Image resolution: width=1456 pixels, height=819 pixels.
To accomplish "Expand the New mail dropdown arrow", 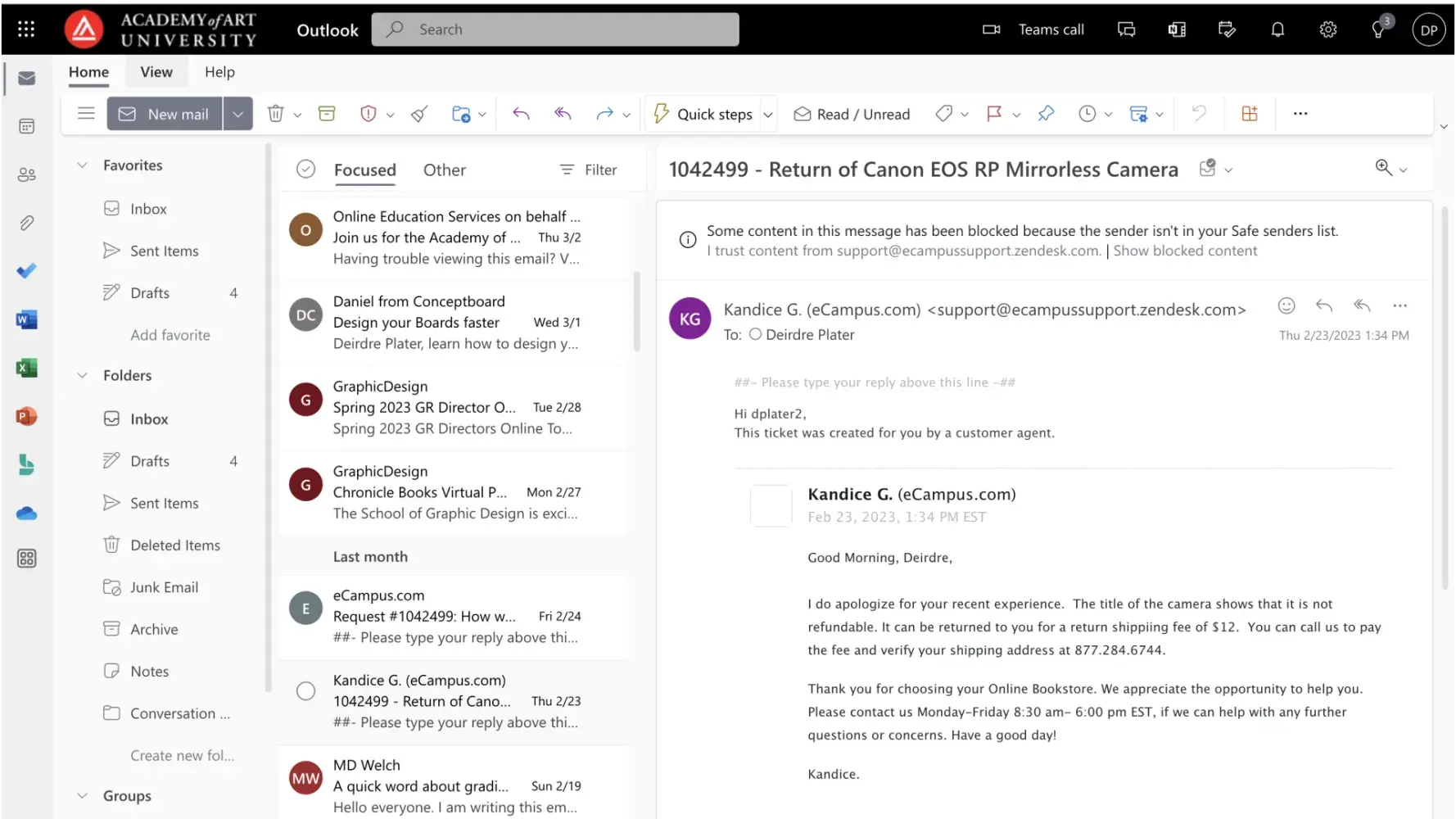I will (x=237, y=114).
